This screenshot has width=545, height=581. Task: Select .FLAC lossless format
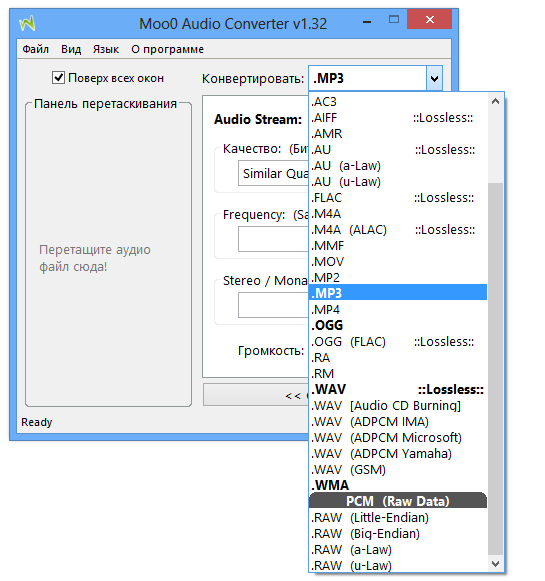click(398, 197)
